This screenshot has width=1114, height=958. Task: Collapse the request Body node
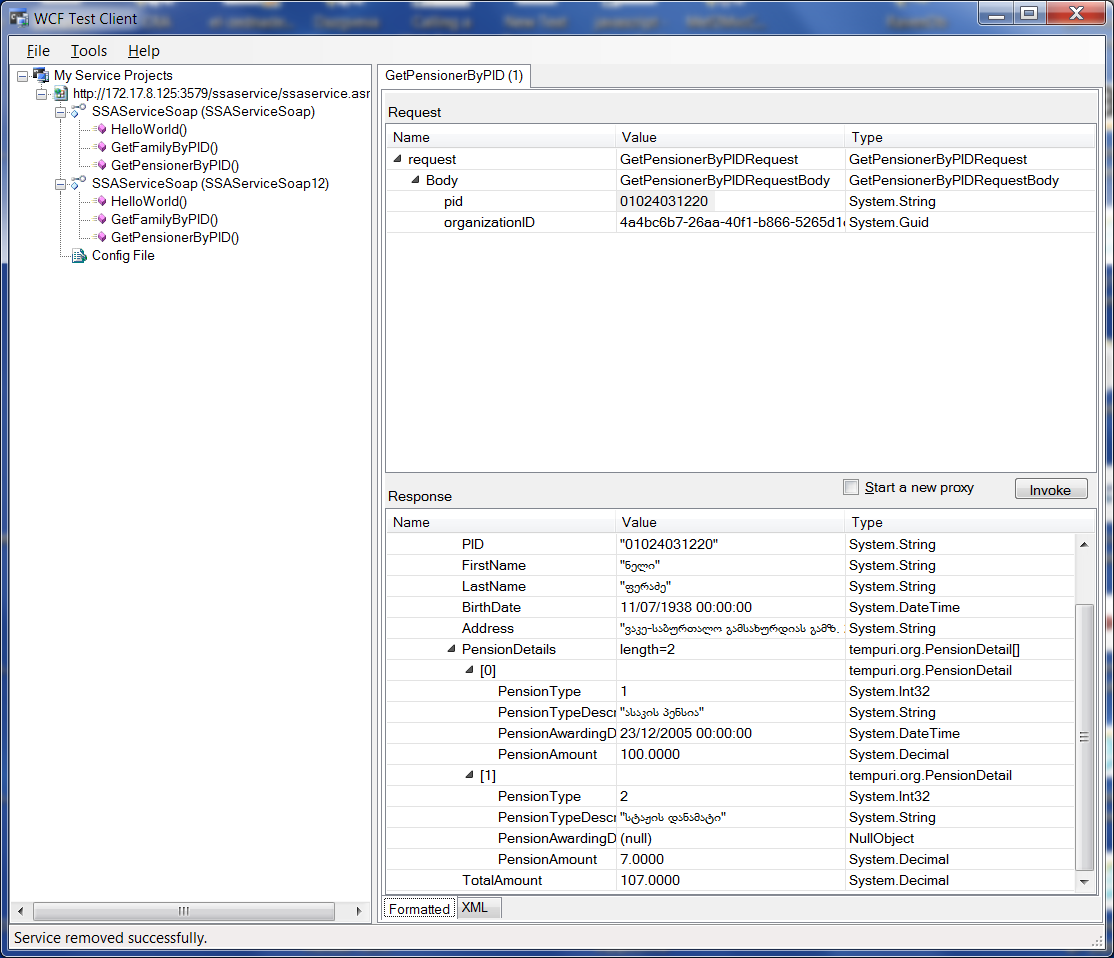tap(416, 181)
